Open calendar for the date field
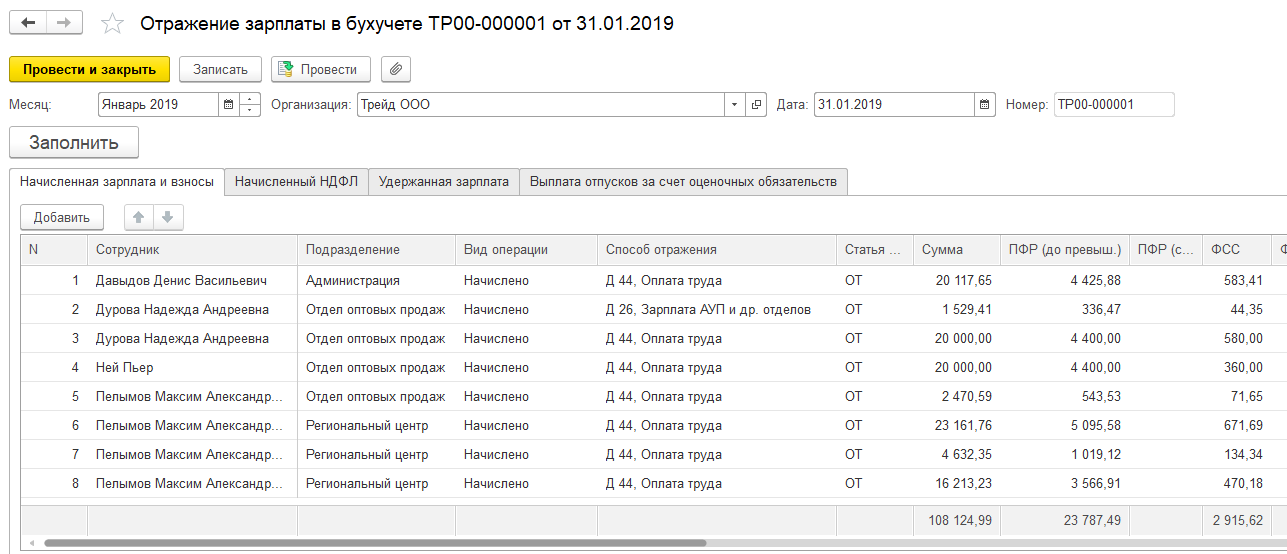 pos(984,104)
